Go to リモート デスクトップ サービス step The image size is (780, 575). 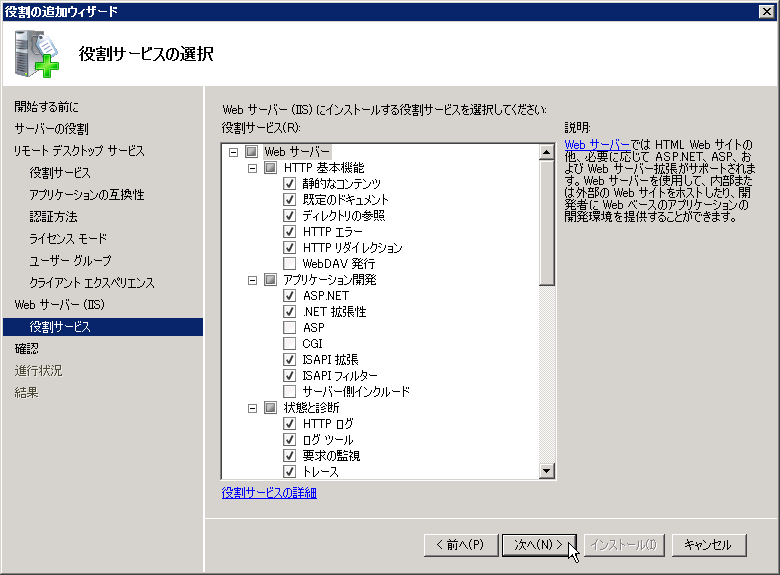(x=79, y=151)
